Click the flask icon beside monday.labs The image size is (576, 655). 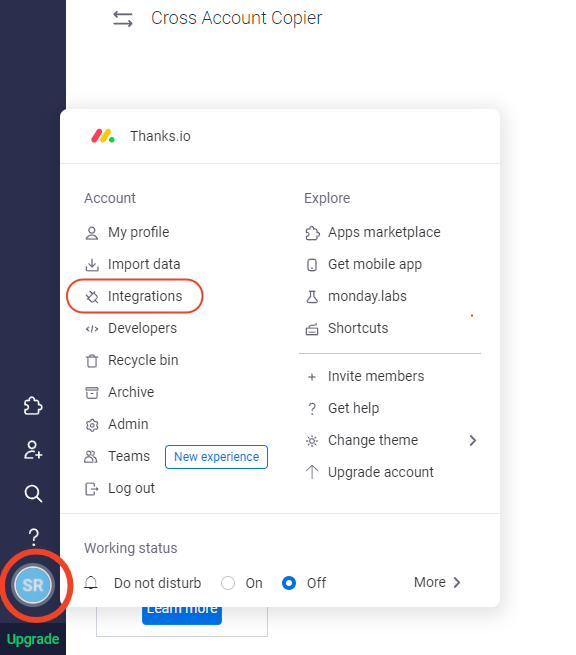(x=312, y=297)
